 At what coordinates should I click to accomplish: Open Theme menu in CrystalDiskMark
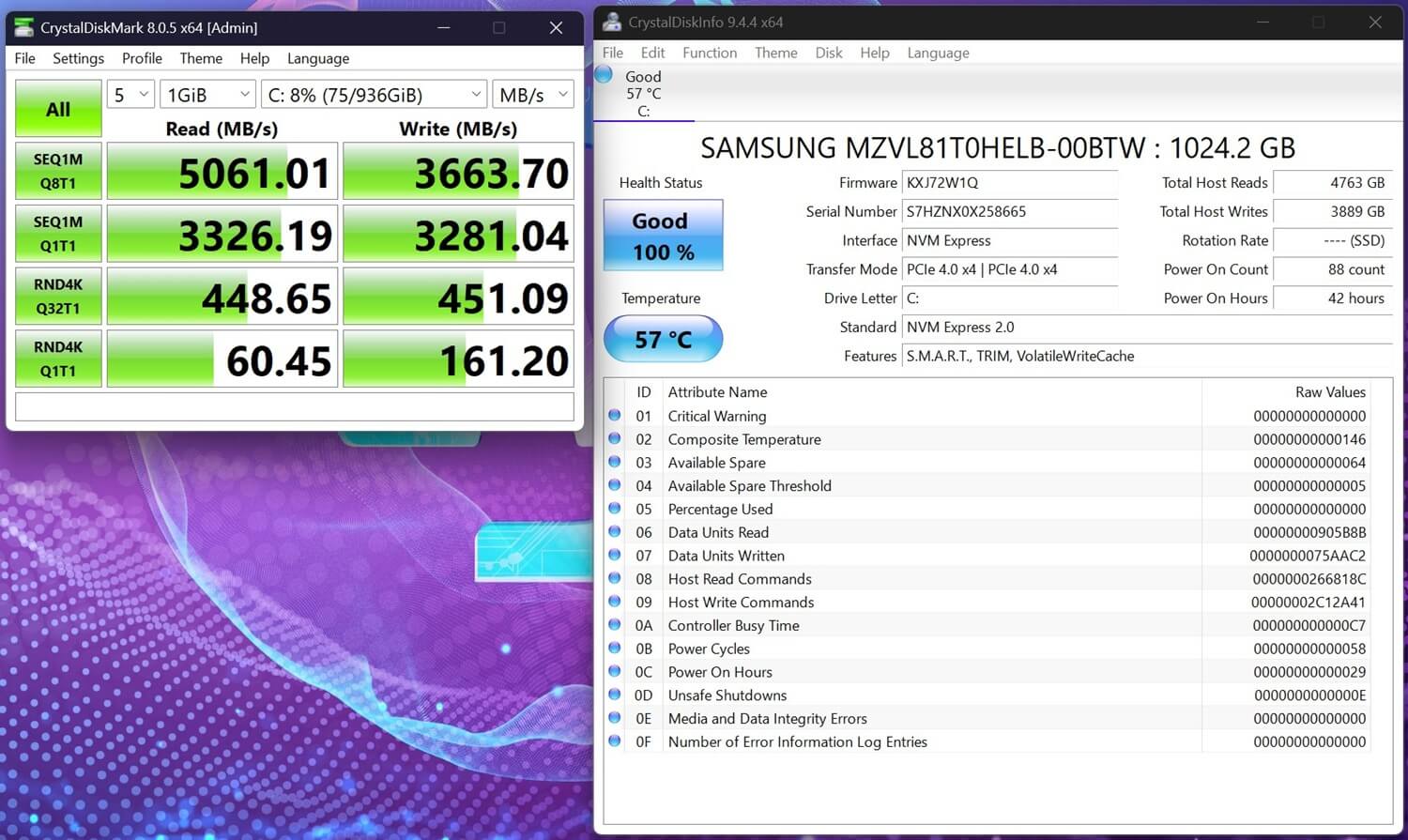pos(201,58)
